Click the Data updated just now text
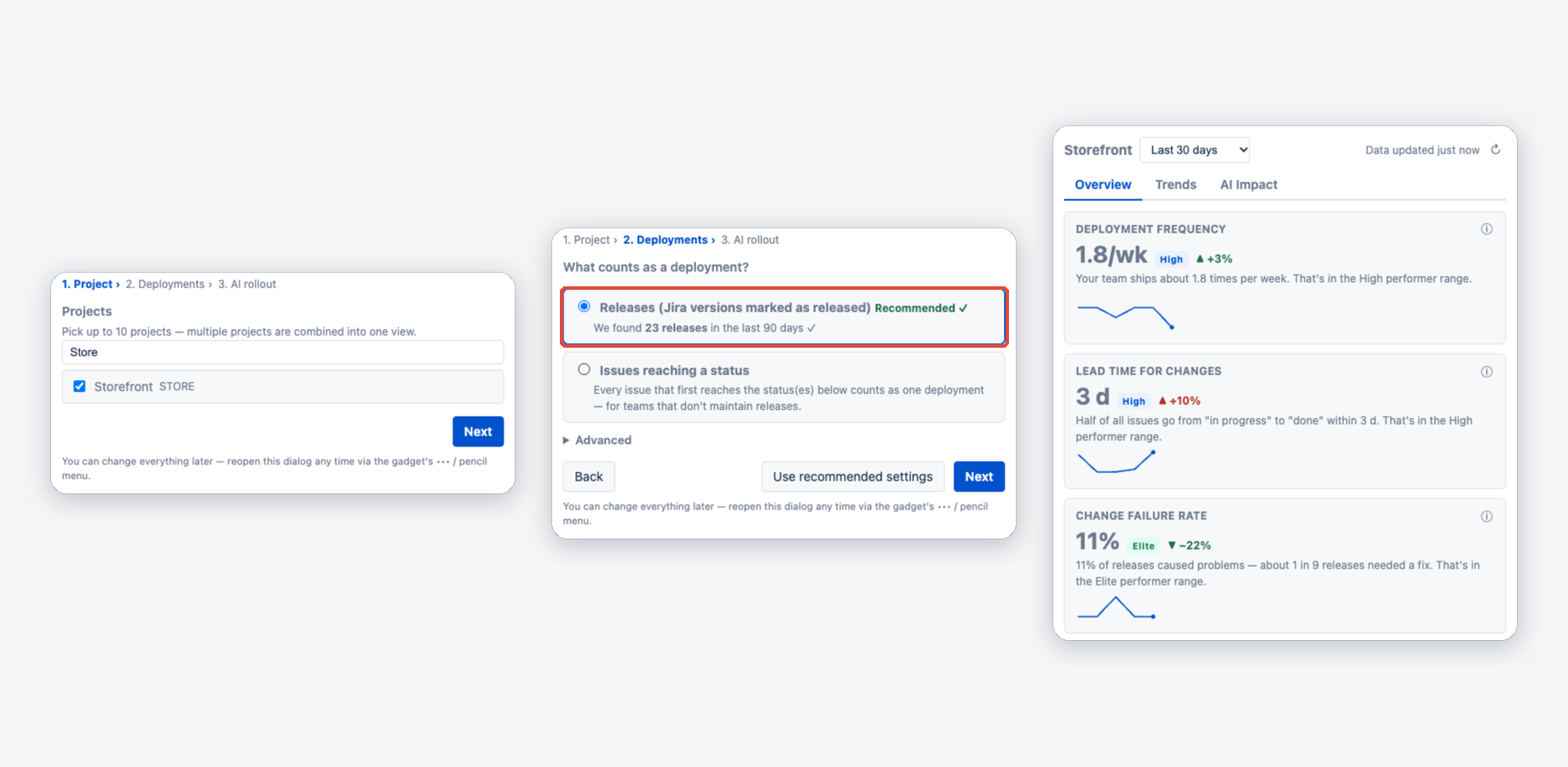 (x=1422, y=150)
